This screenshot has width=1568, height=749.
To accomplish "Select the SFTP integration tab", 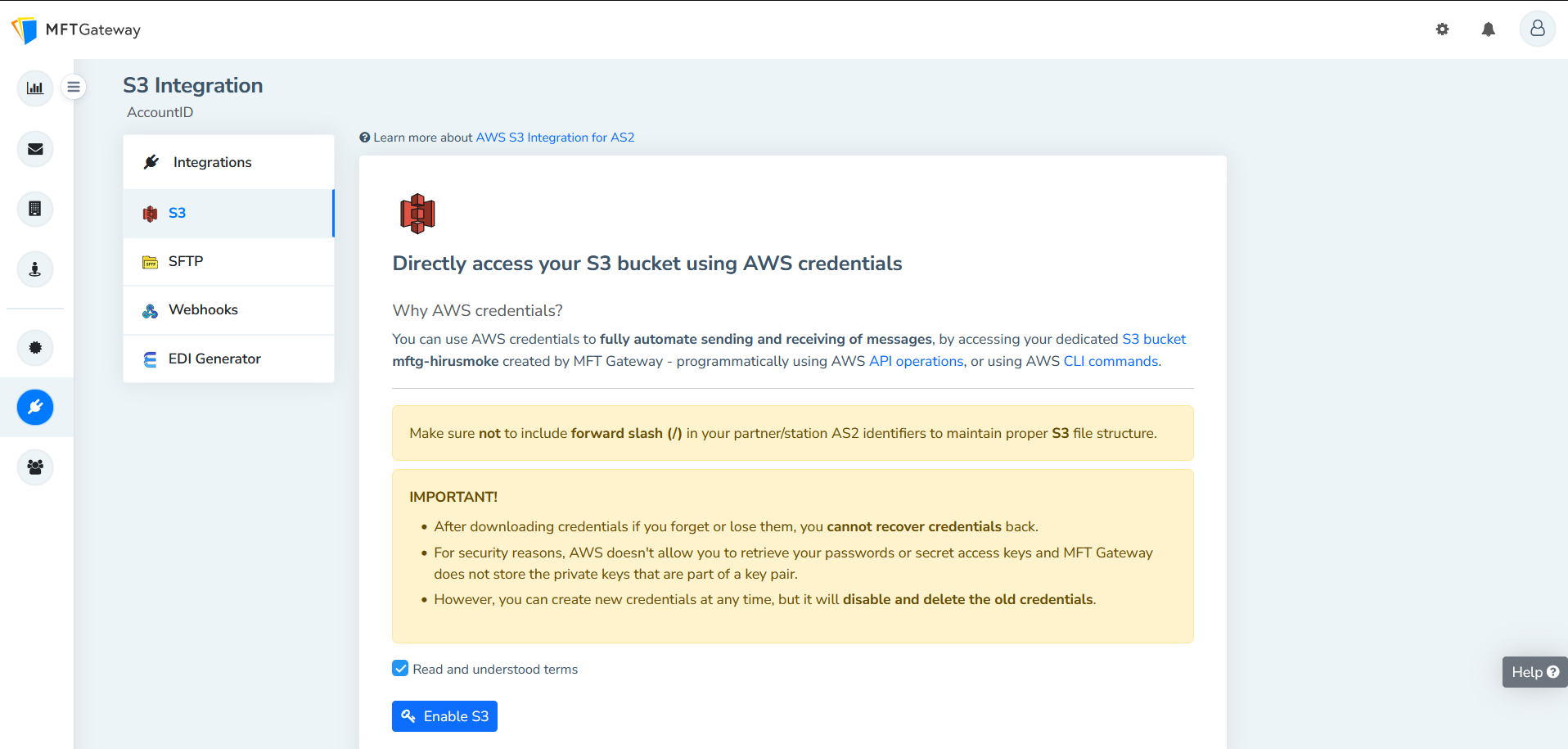I will (186, 262).
